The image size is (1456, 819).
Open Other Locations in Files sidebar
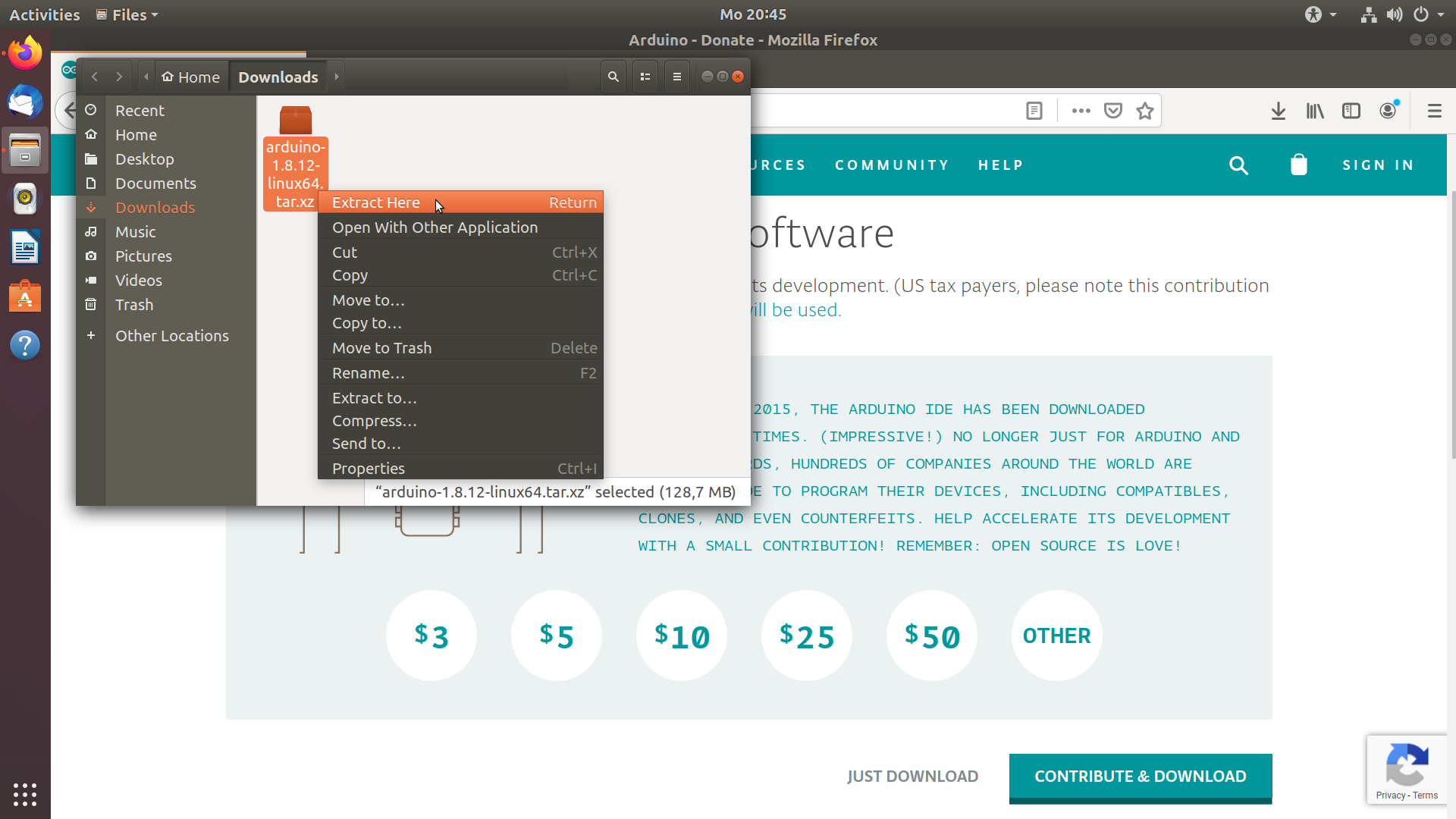tap(166, 336)
